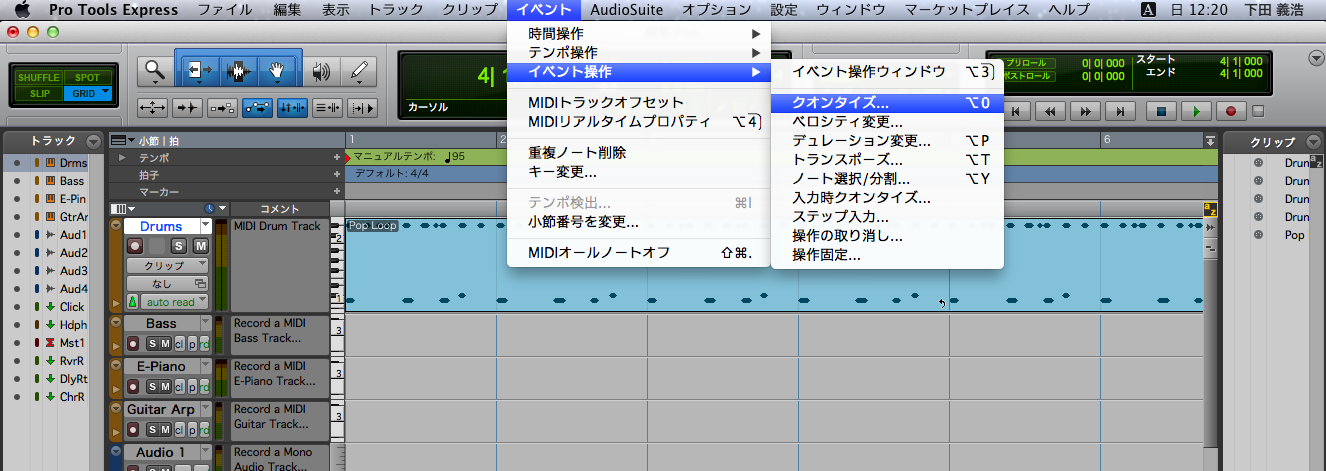Select the Pencil tool
1326x471 pixels.
(x=358, y=71)
